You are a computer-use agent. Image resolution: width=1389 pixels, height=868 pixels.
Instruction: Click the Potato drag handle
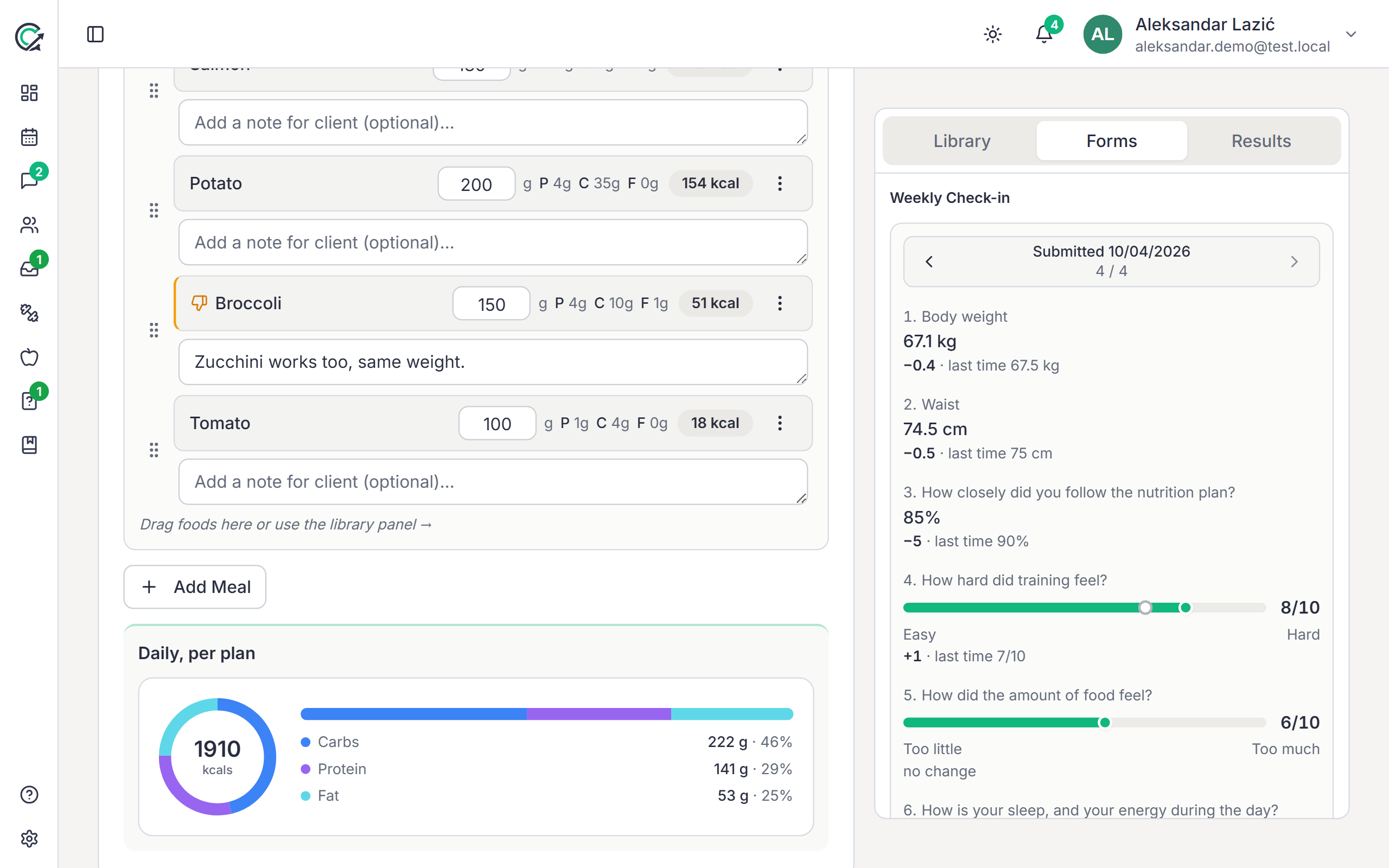[154, 210]
